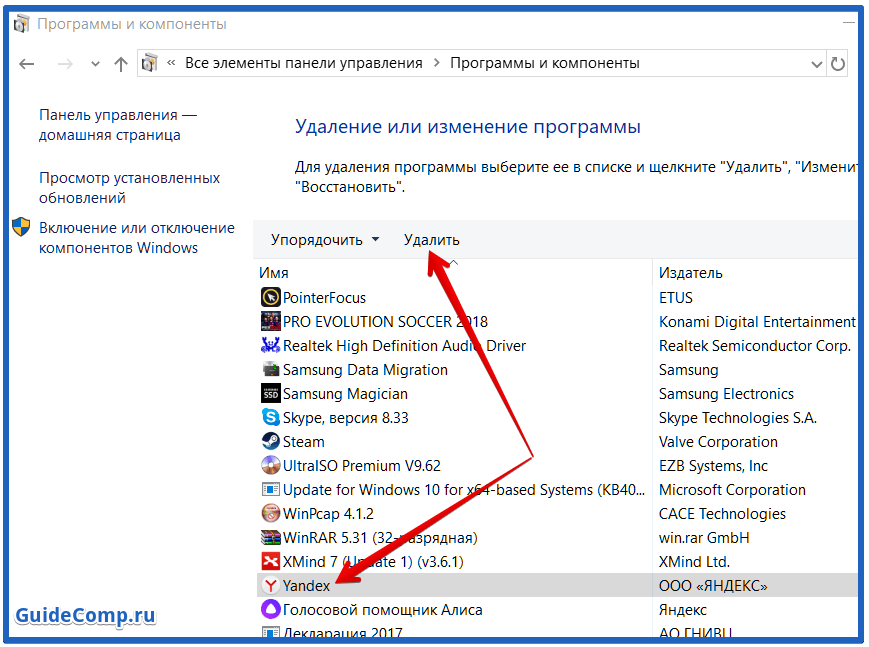Click the XMind 7 icon
This screenshot has width=869, height=647.
[270, 562]
